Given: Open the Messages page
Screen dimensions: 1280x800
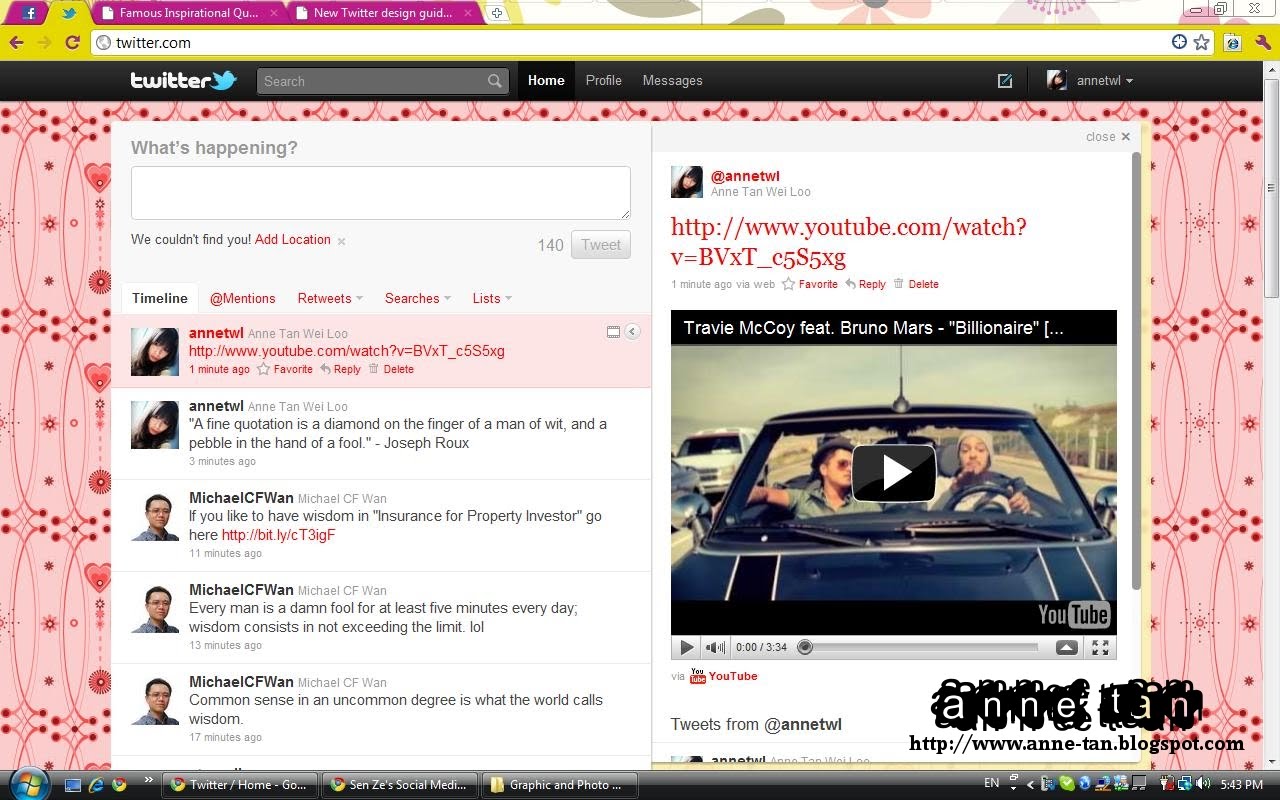Looking at the screenshot, I should 672,81.
